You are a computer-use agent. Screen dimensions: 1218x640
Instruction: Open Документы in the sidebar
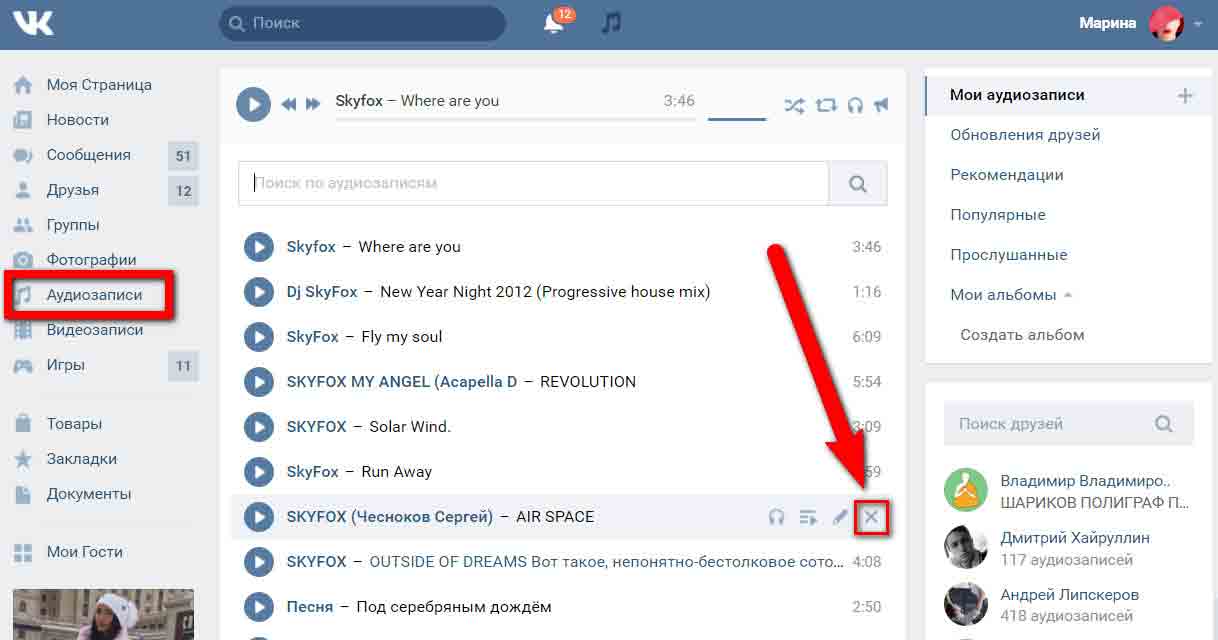[x=89, y=494]
